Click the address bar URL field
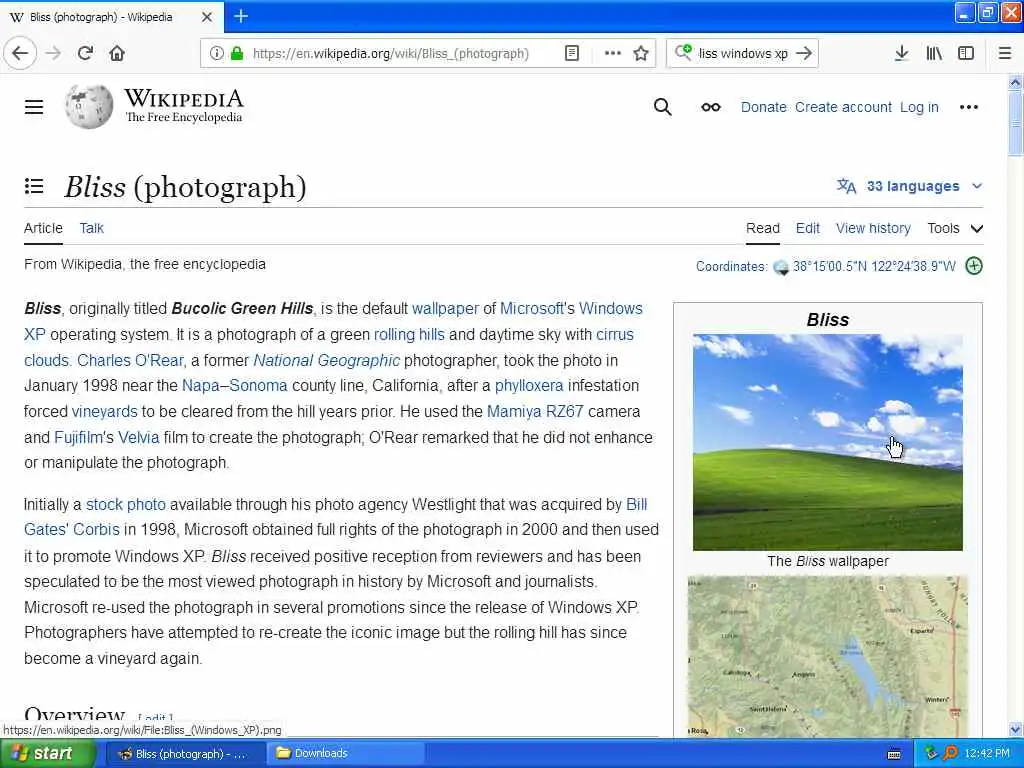Image resolution: width=1024 pixels, height=768 pixels. [391, 54]
